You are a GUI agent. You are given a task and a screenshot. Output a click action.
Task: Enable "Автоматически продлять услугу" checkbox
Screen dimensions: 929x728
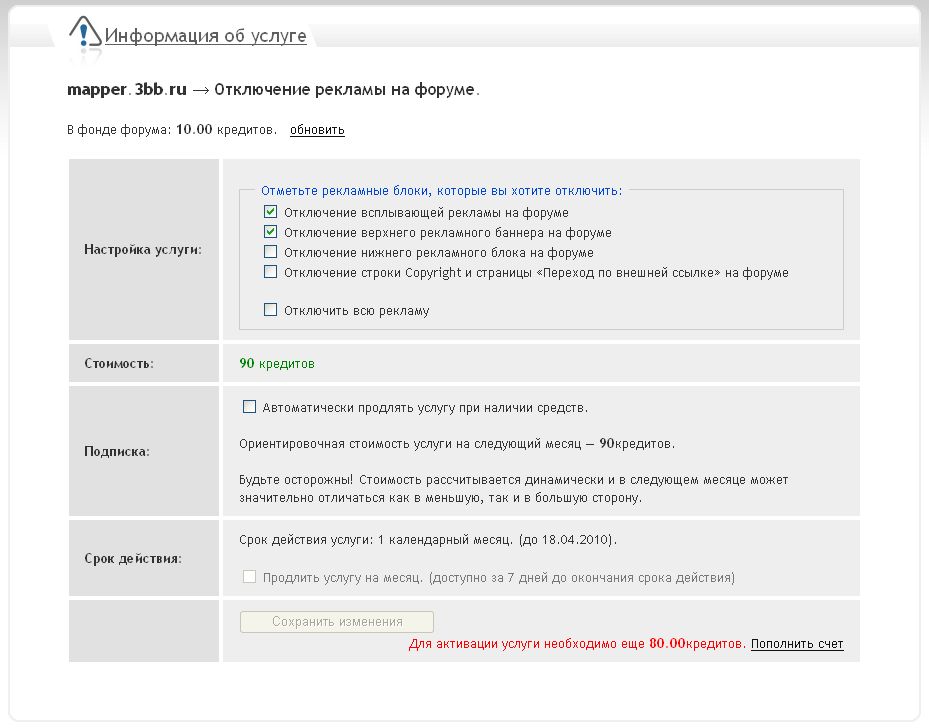(249, 407)
